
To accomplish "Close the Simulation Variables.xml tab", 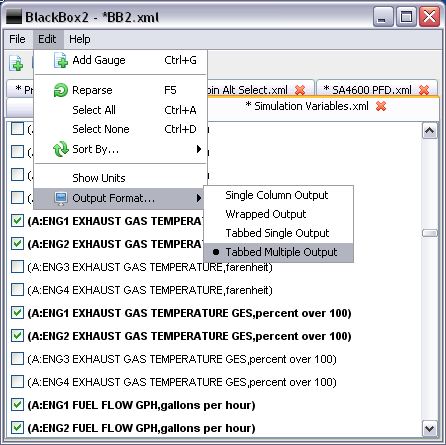I will click(381, 106).
